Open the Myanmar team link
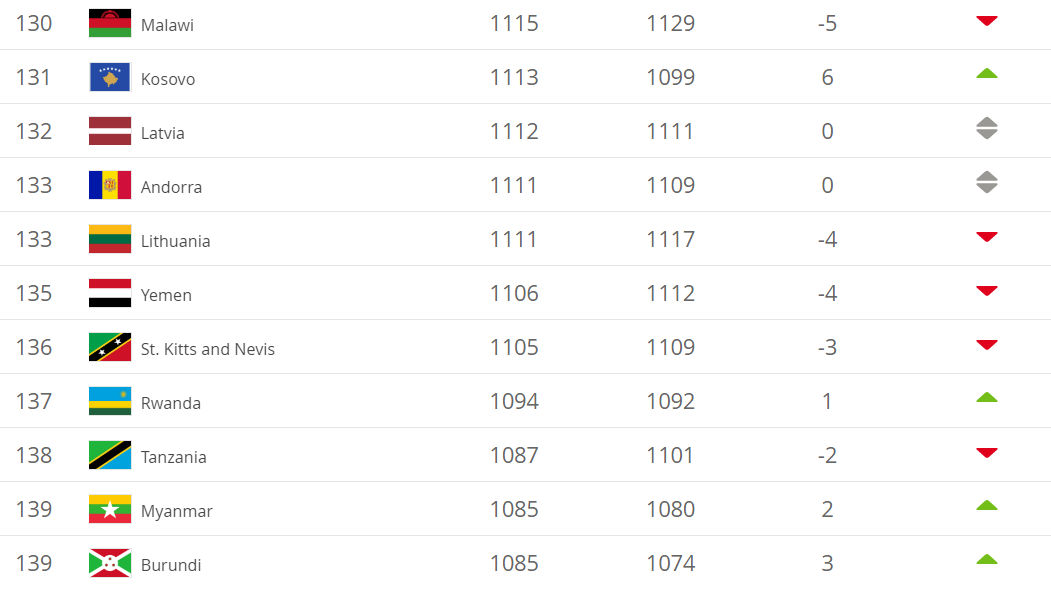This screenshot has width=1051, height=589. click(176, 511)
